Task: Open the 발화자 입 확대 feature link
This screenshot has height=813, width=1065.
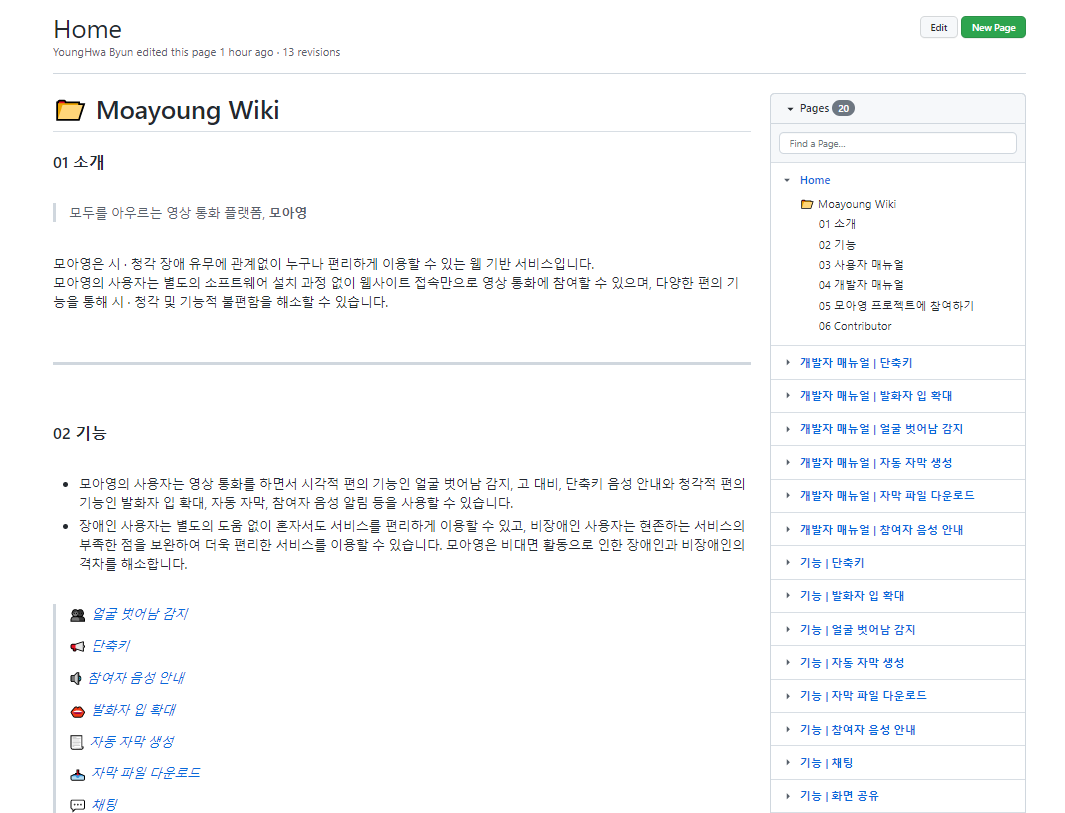Action: (134, 710)
